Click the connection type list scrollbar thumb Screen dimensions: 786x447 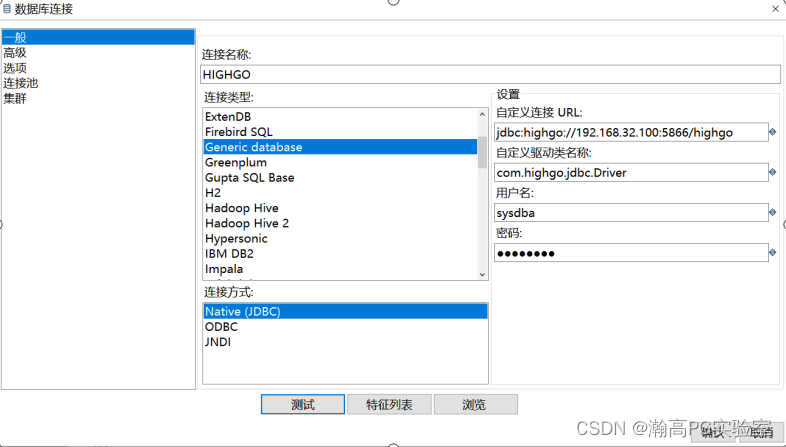(x=482, y=152)
